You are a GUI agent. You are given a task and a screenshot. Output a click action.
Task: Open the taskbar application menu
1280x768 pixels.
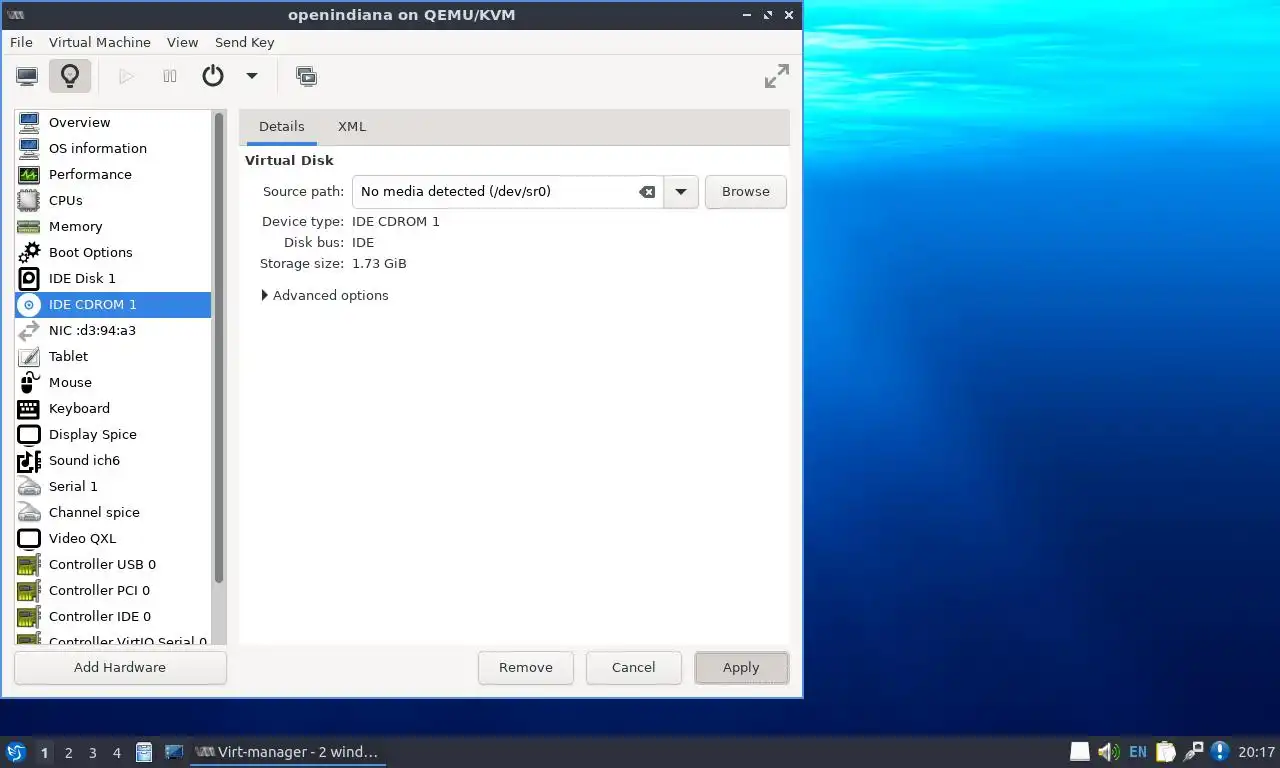tap(15, 752)
